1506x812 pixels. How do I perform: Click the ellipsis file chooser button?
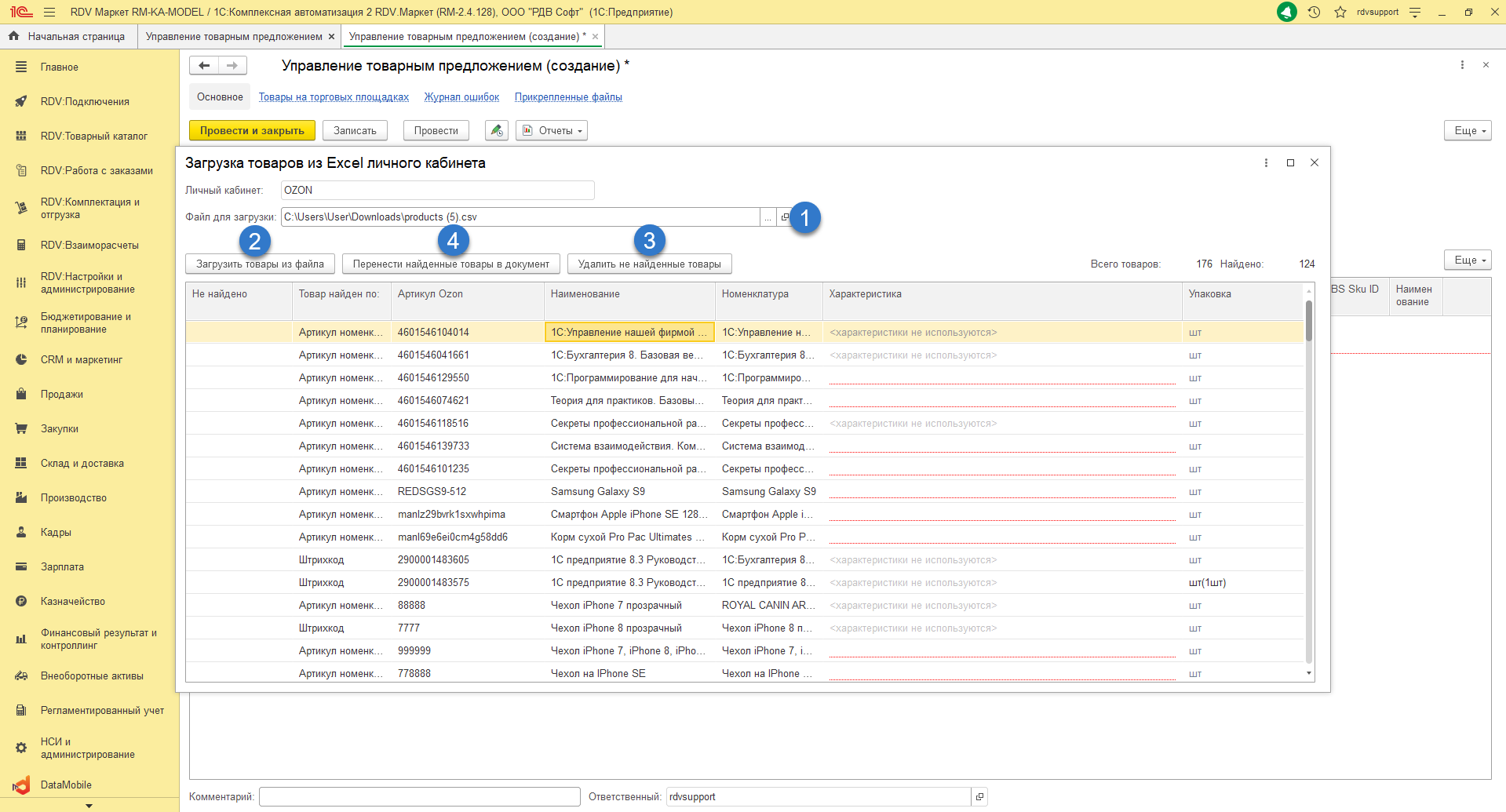768,217
